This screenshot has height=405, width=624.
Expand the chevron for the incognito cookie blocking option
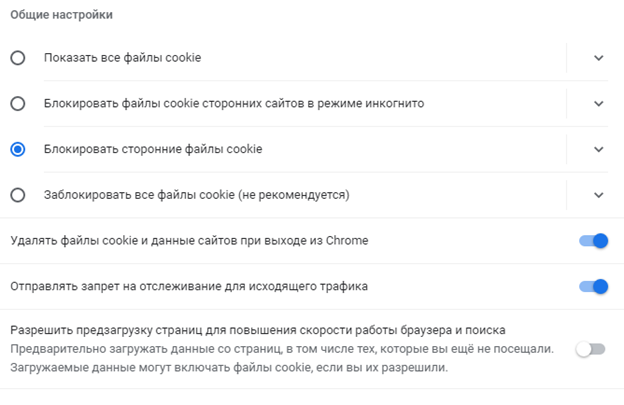(x=598, y=103)
